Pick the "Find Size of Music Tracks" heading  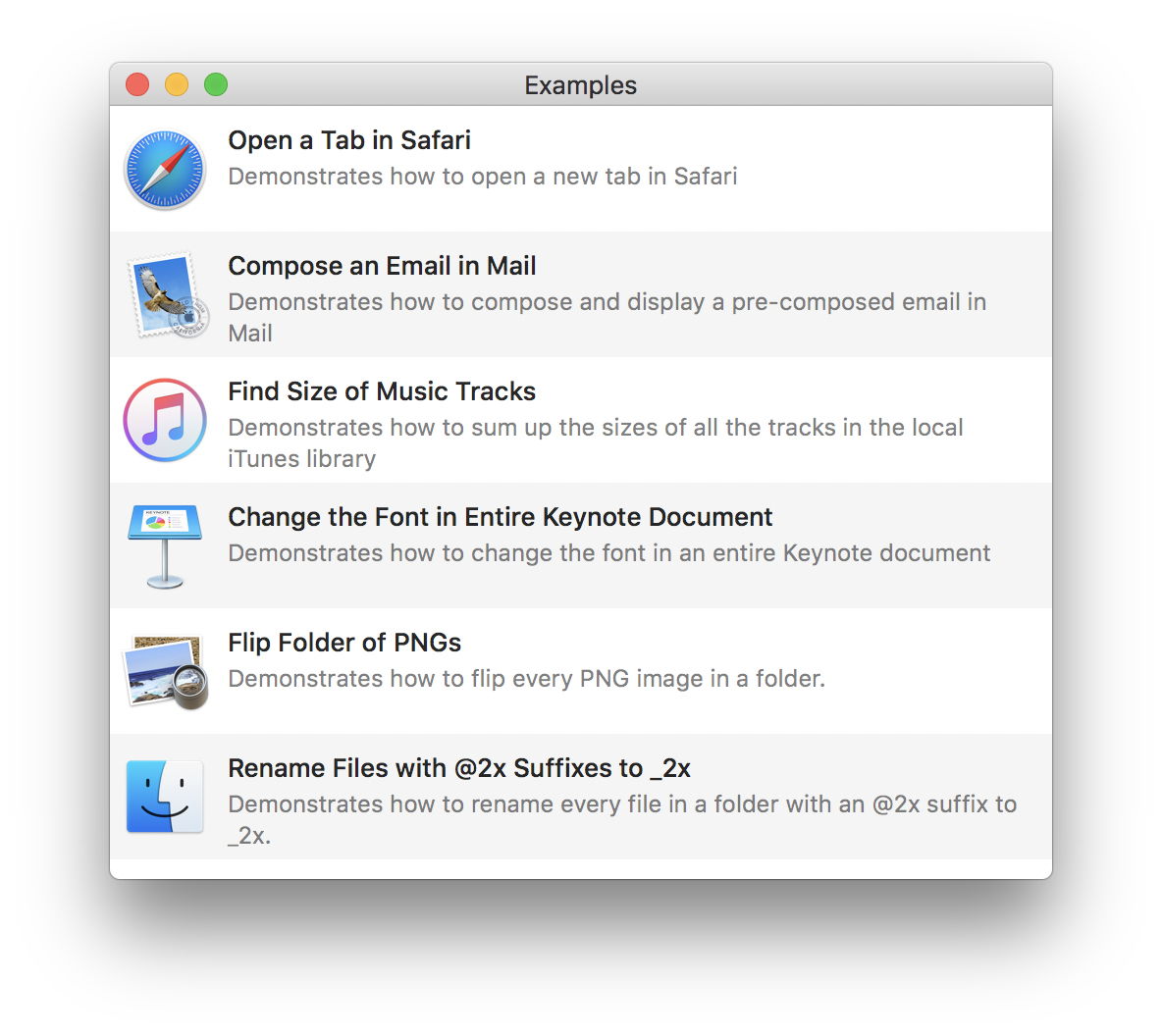[x=382, y=391]
